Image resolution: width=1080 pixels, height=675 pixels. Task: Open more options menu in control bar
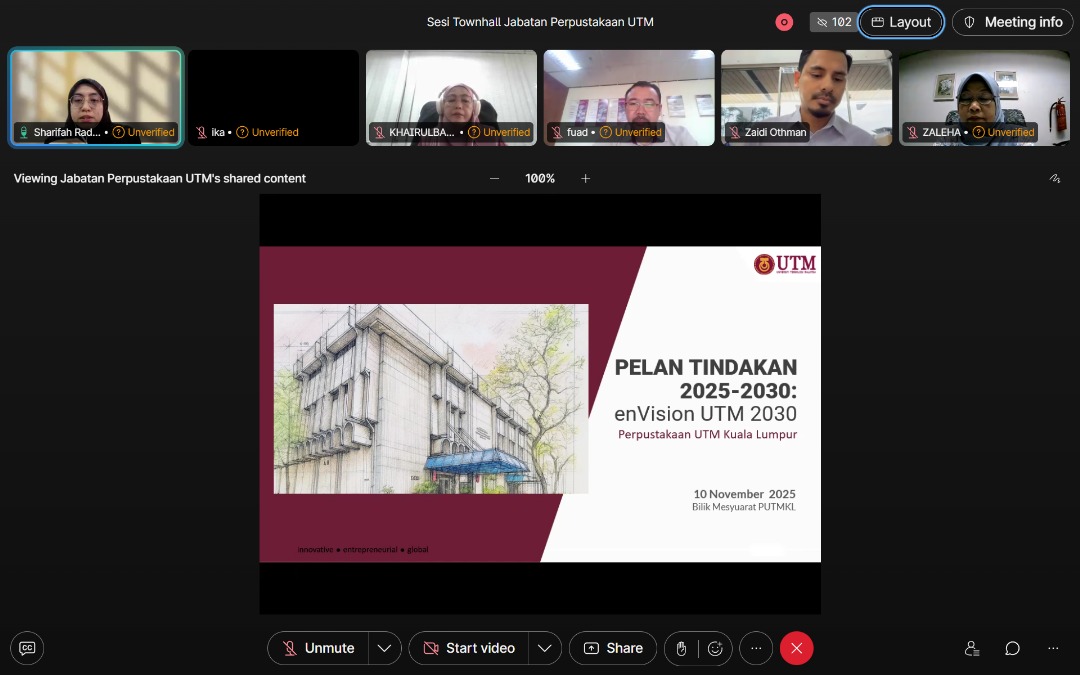pyautogui.click(x=756, y=648)
